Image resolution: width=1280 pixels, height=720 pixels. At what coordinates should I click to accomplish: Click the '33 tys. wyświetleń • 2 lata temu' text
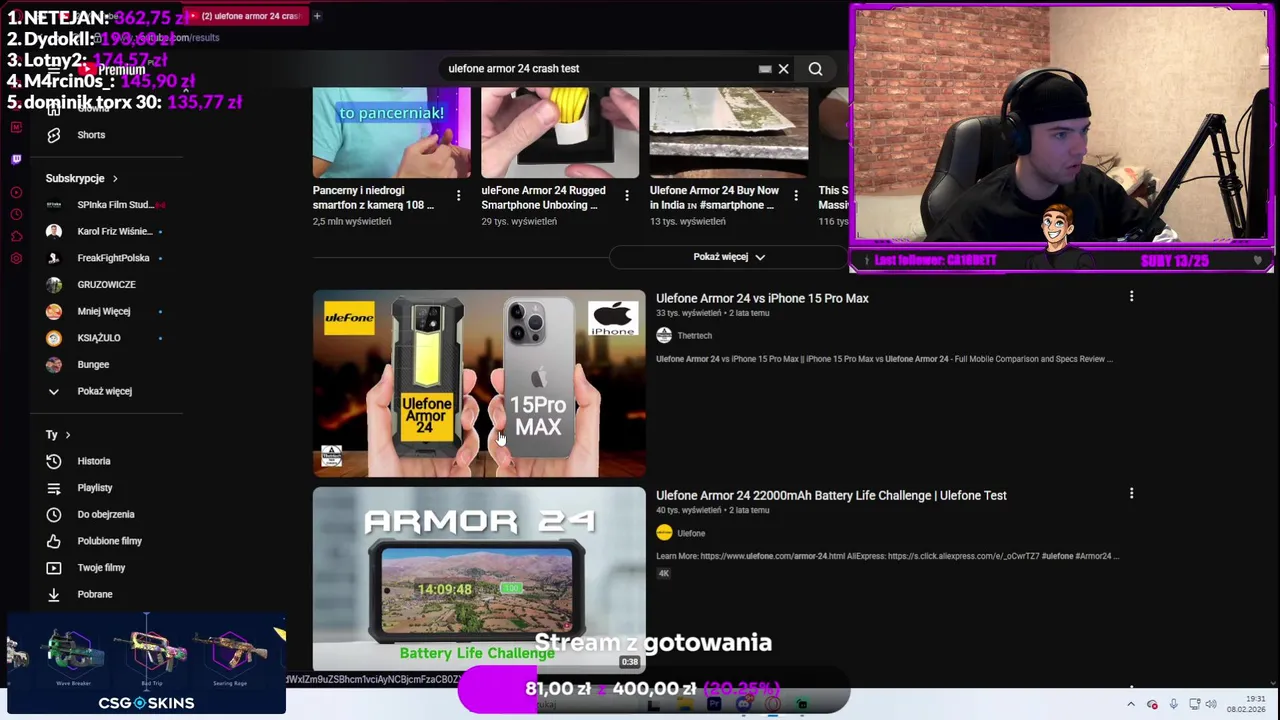pyautogui.click(x=712, y=313)
